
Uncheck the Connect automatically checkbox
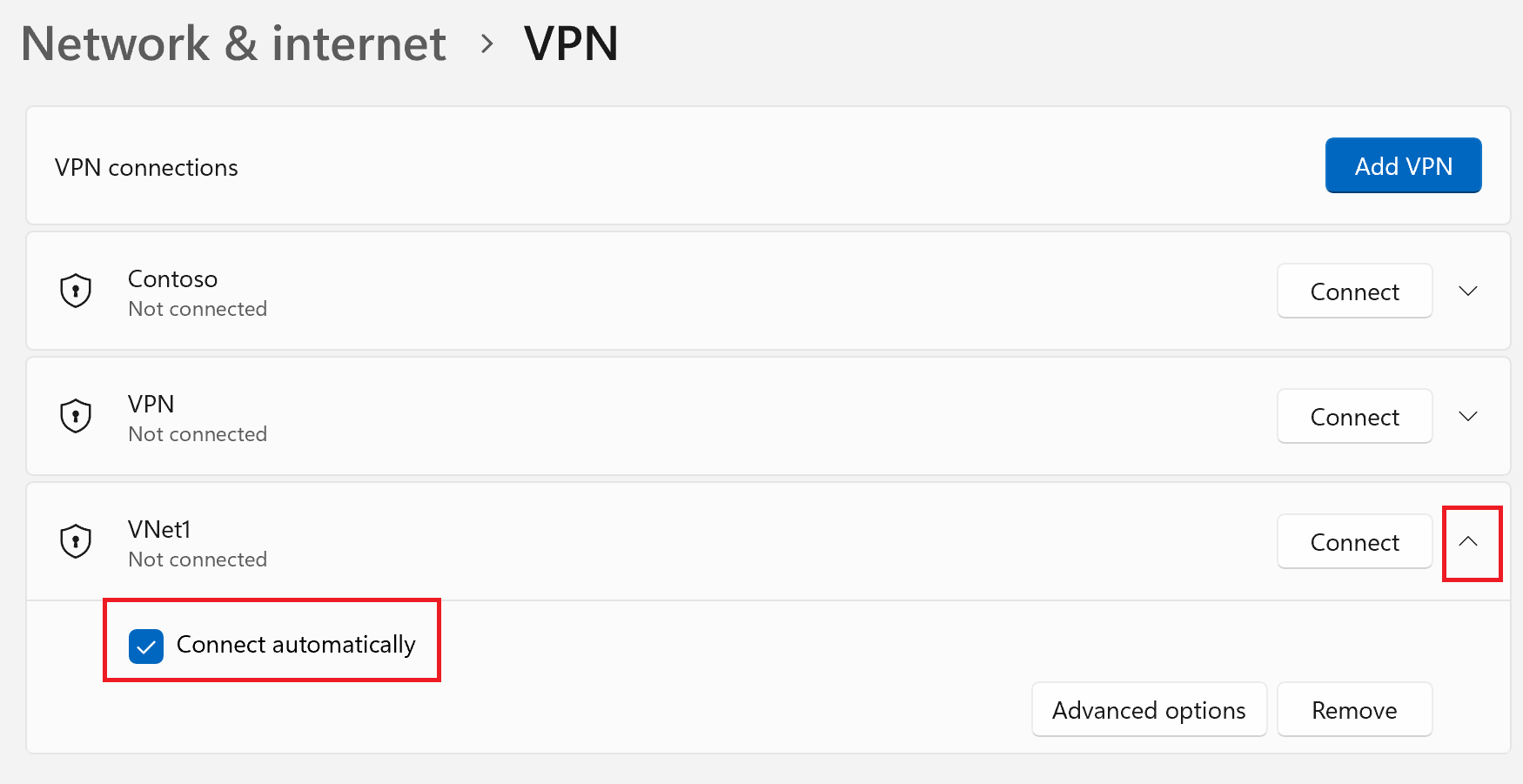[146, 646]
